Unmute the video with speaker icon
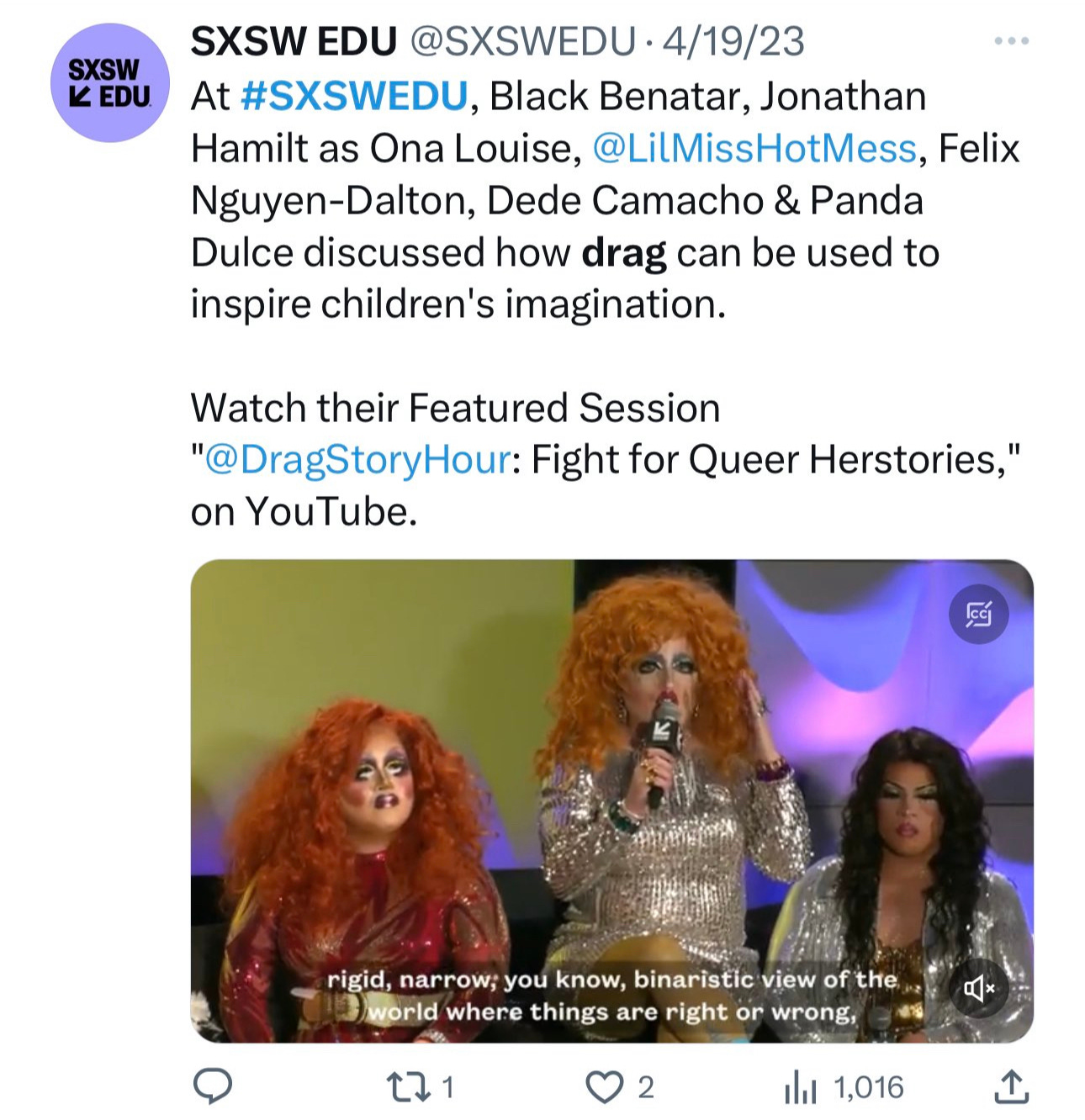 click(979, 988)
